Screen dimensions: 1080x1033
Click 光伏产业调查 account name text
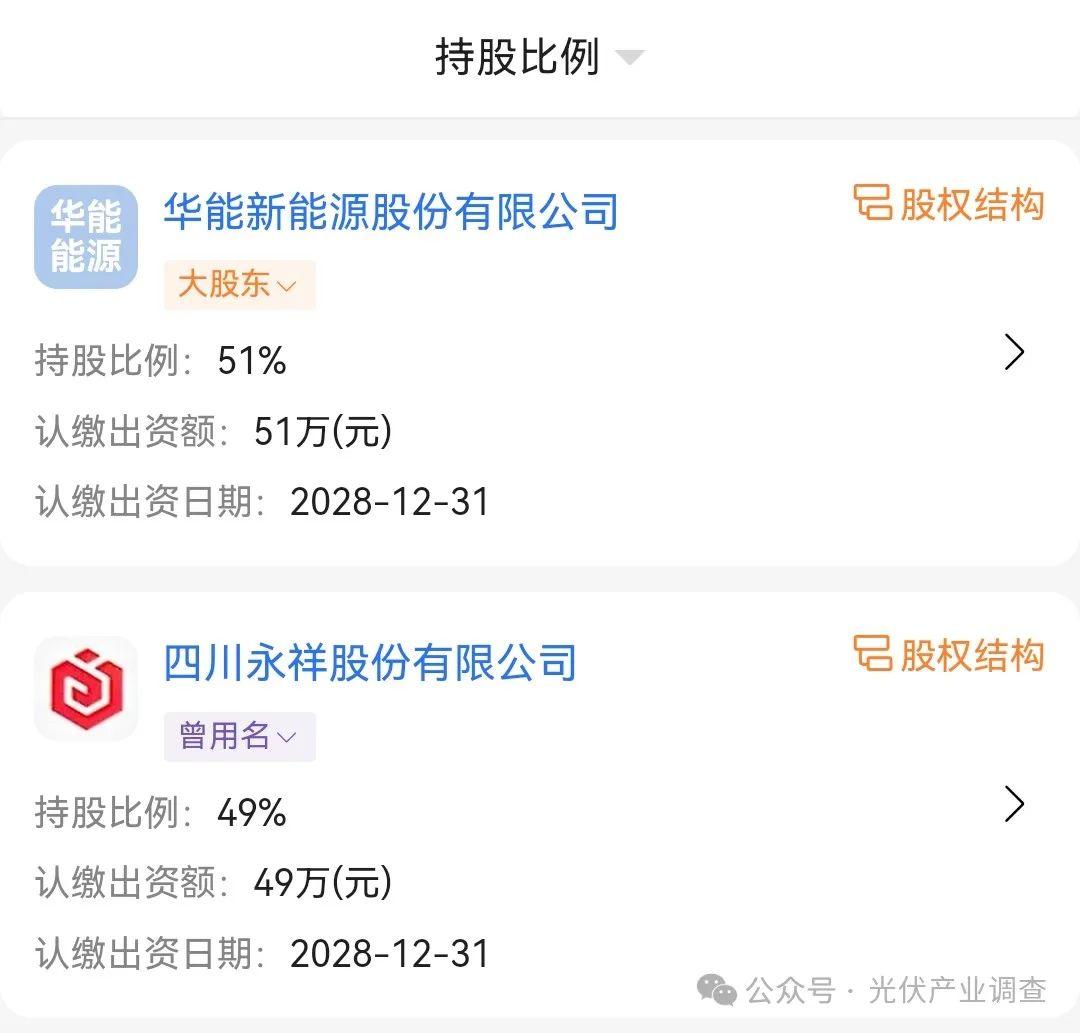[x=957, y=990]
